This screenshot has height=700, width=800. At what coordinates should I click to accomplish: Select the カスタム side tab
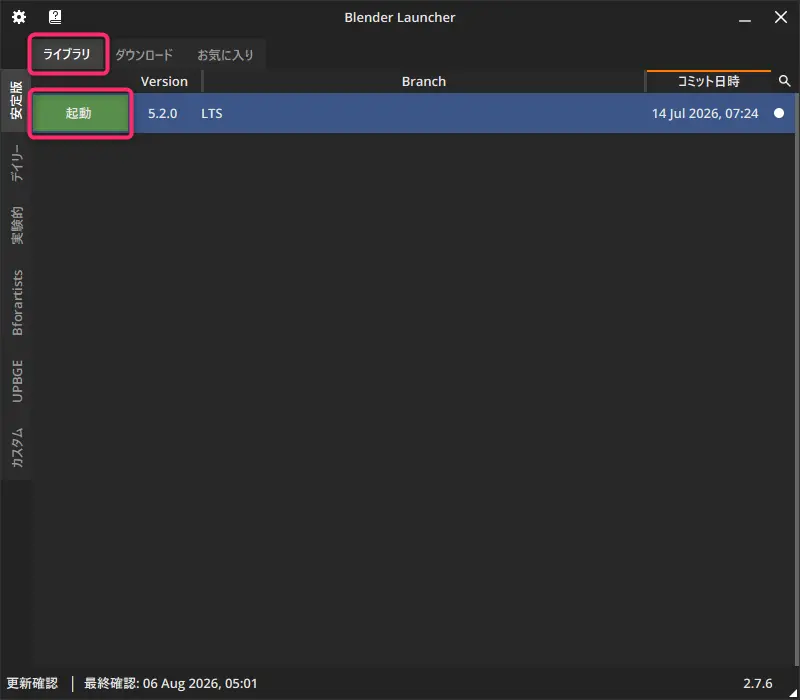(16, 447)
